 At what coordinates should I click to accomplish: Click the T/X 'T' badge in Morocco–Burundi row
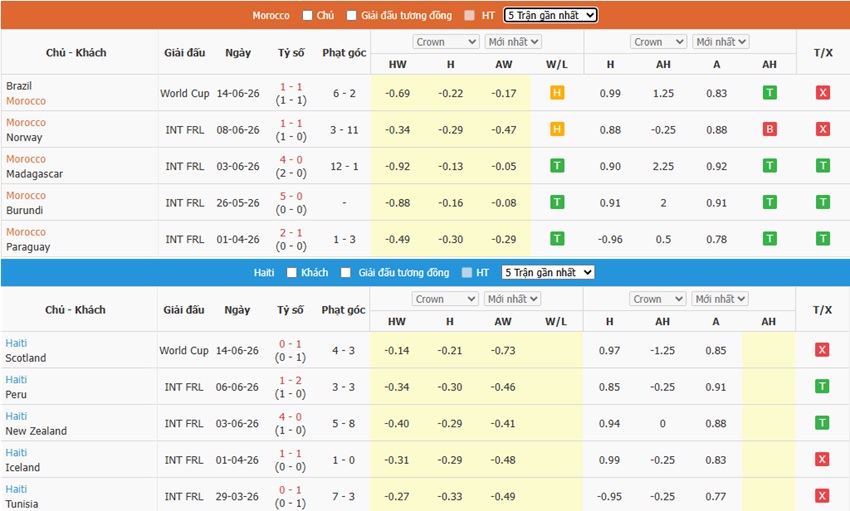(x=823, y=202)
